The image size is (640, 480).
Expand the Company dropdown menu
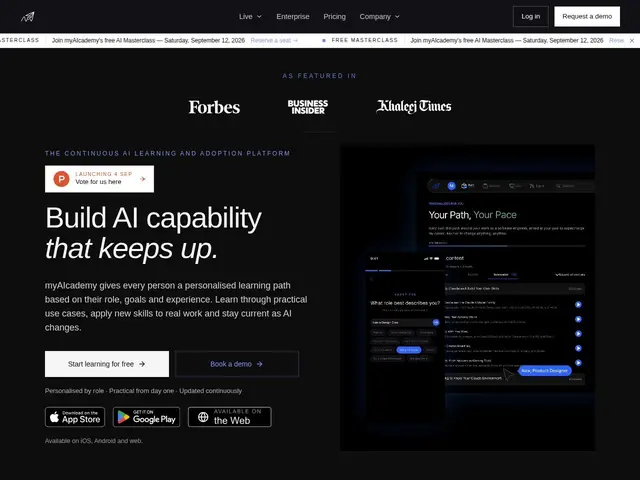point(380,17)
